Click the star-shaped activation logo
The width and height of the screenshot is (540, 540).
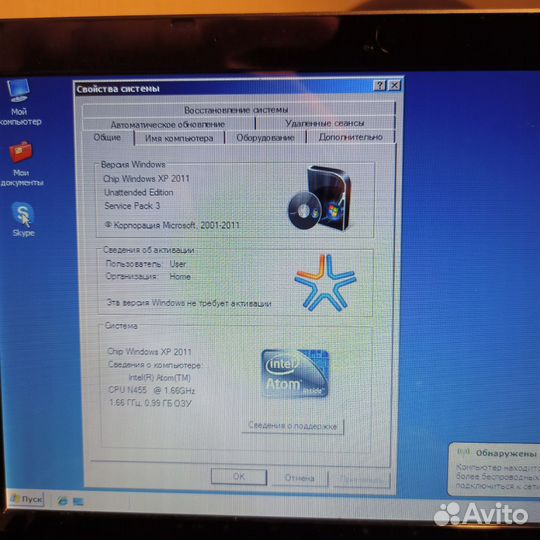(x=325, y=283)
